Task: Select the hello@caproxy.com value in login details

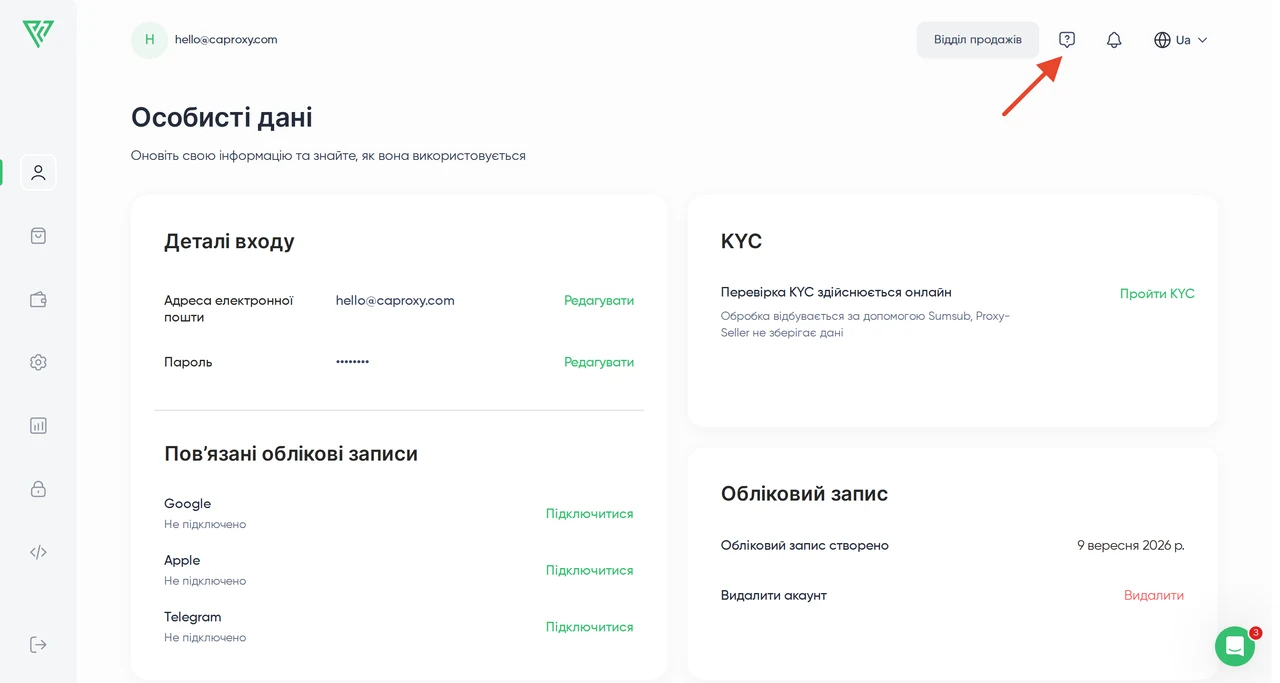Action: 395,300
